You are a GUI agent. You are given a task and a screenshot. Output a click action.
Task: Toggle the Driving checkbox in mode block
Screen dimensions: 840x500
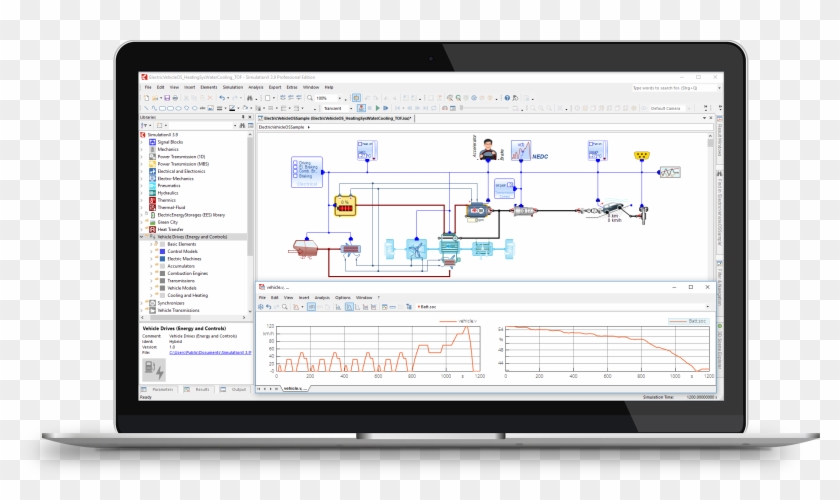295,162
